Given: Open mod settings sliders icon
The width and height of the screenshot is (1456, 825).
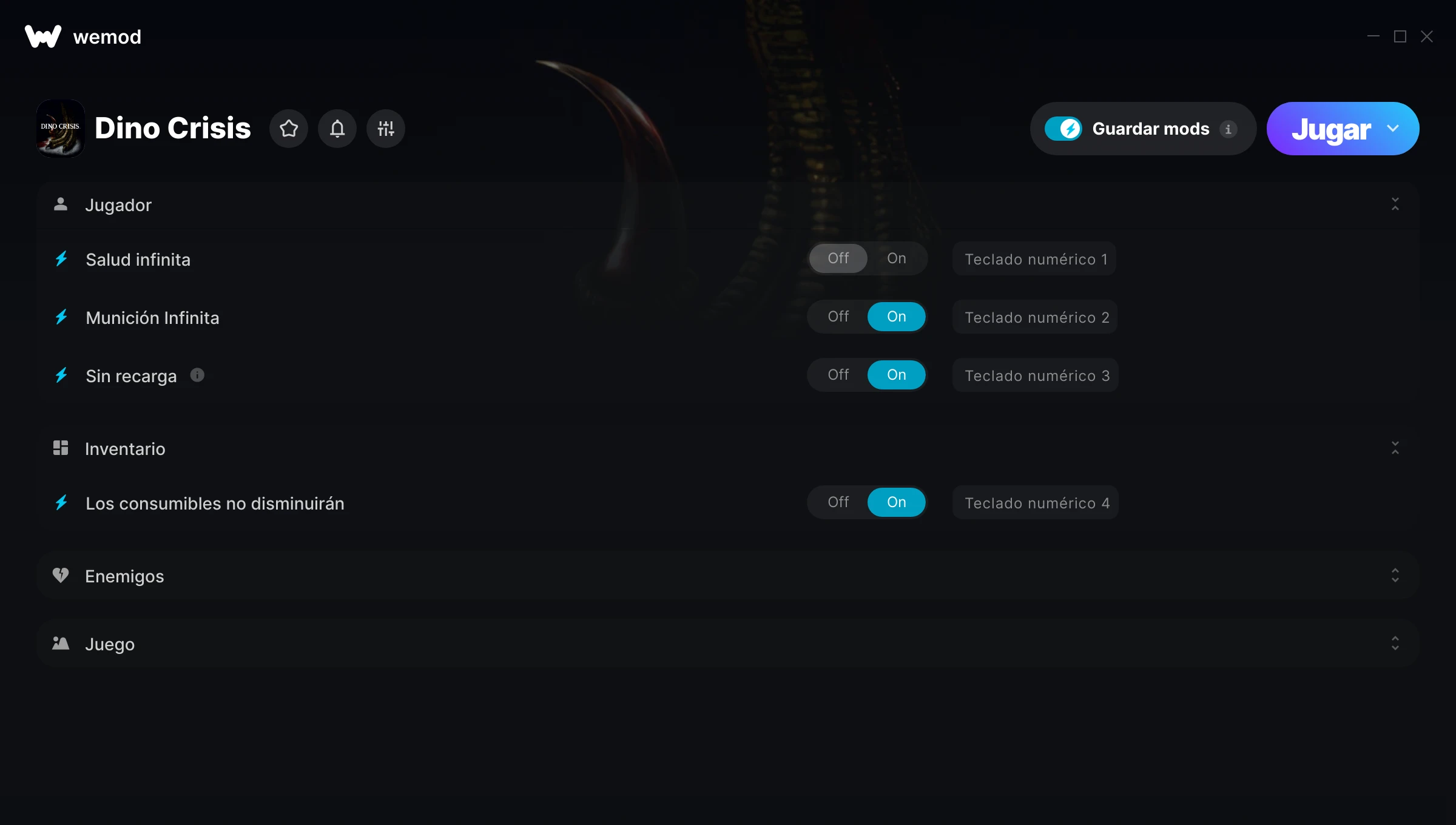Looking at the screenshot, I should click(386, 129).
